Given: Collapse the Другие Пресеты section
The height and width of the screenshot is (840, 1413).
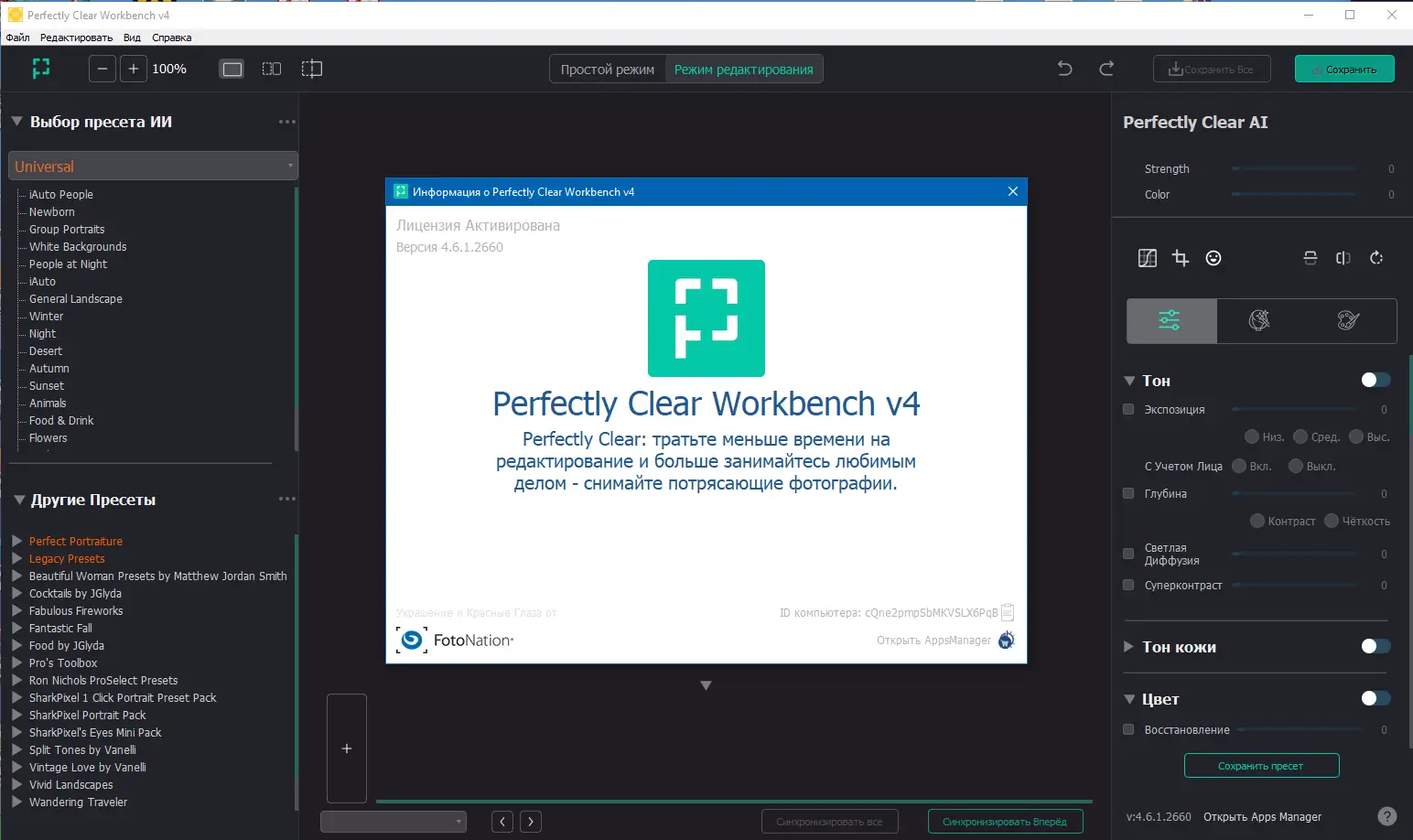Looking at the screenshot, I should pos(19,500).
